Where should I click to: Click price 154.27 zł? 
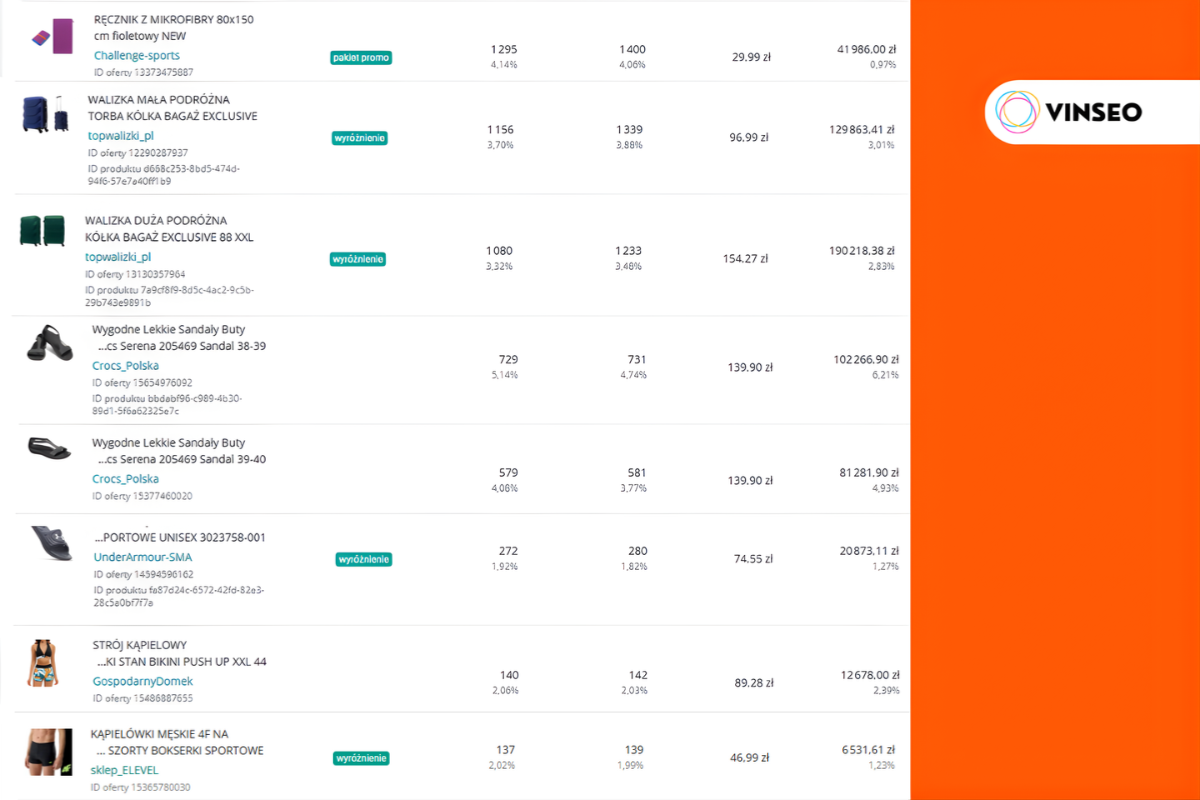[x=745, y=258]
